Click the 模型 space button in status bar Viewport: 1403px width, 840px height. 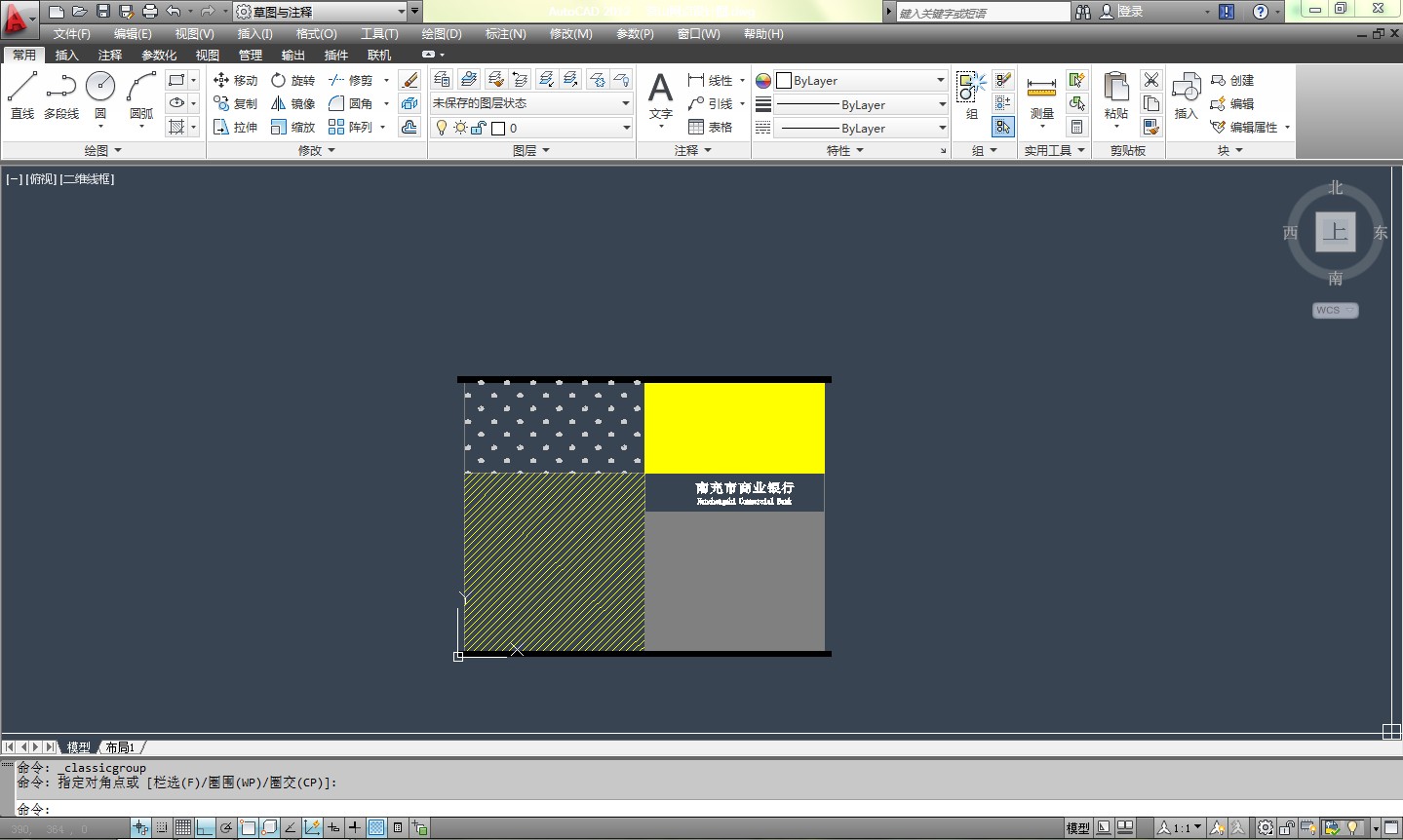pyautogui.click(x=1077, y=828)
